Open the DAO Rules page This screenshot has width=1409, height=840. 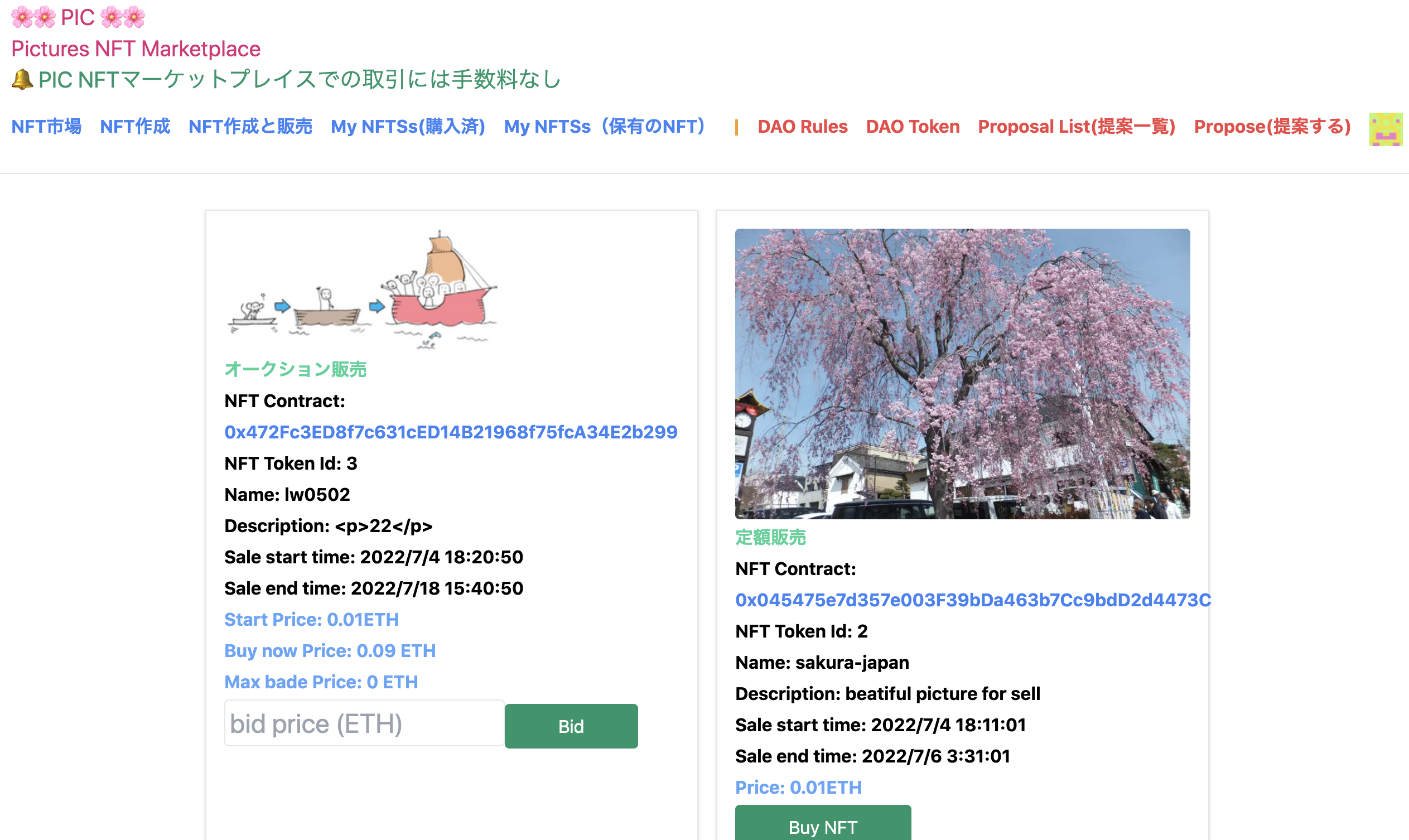tap(802, 126)
